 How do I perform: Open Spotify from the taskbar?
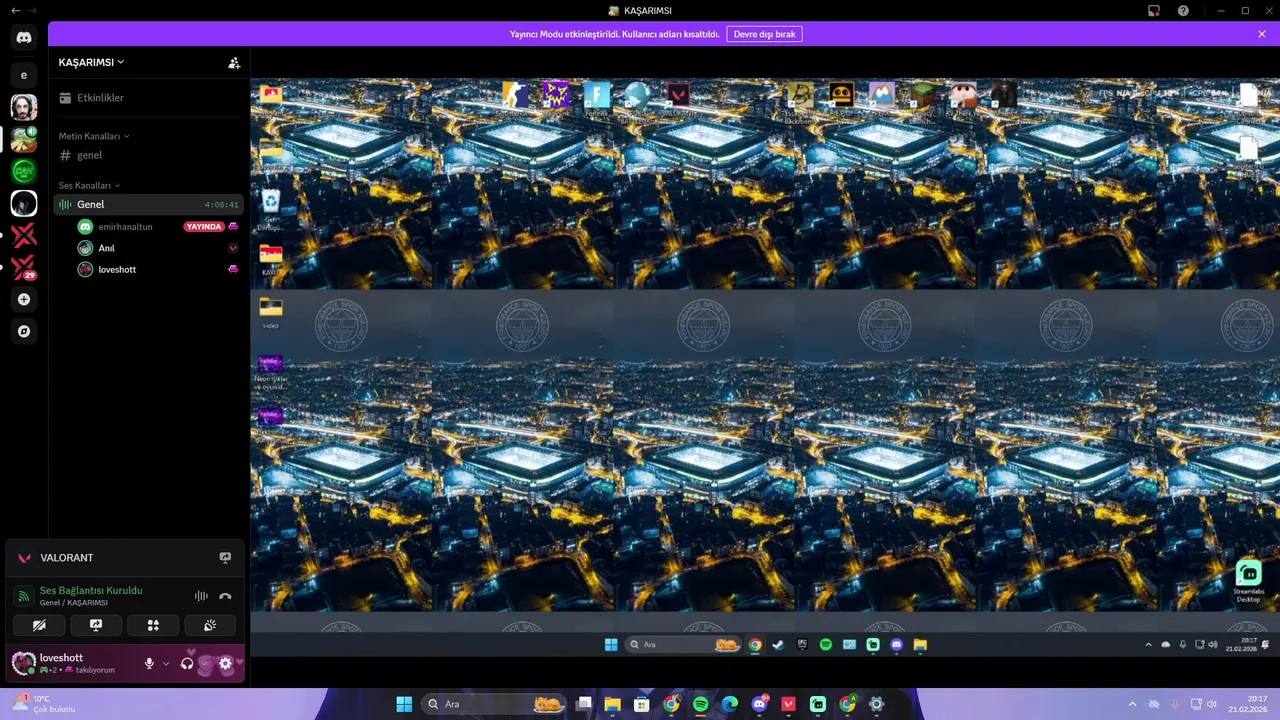point(700,704)
